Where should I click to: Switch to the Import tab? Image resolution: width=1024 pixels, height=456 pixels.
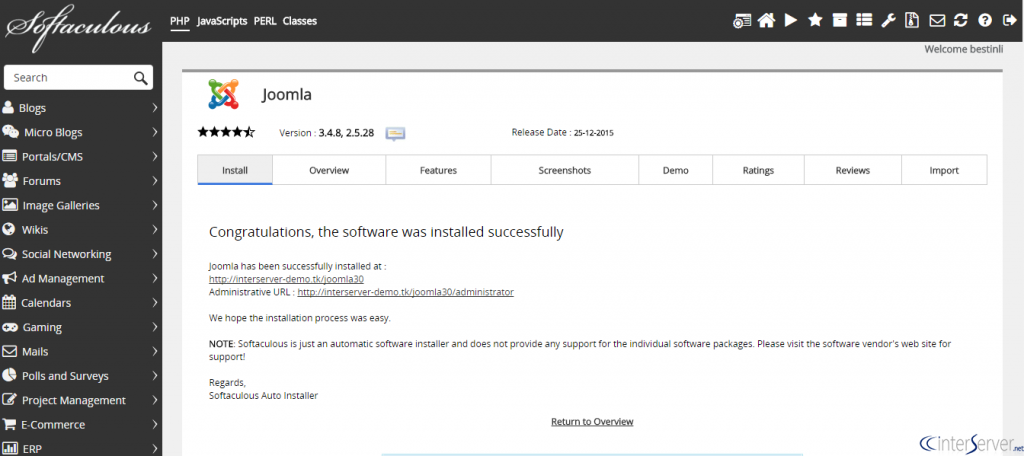tap(944, 170)
